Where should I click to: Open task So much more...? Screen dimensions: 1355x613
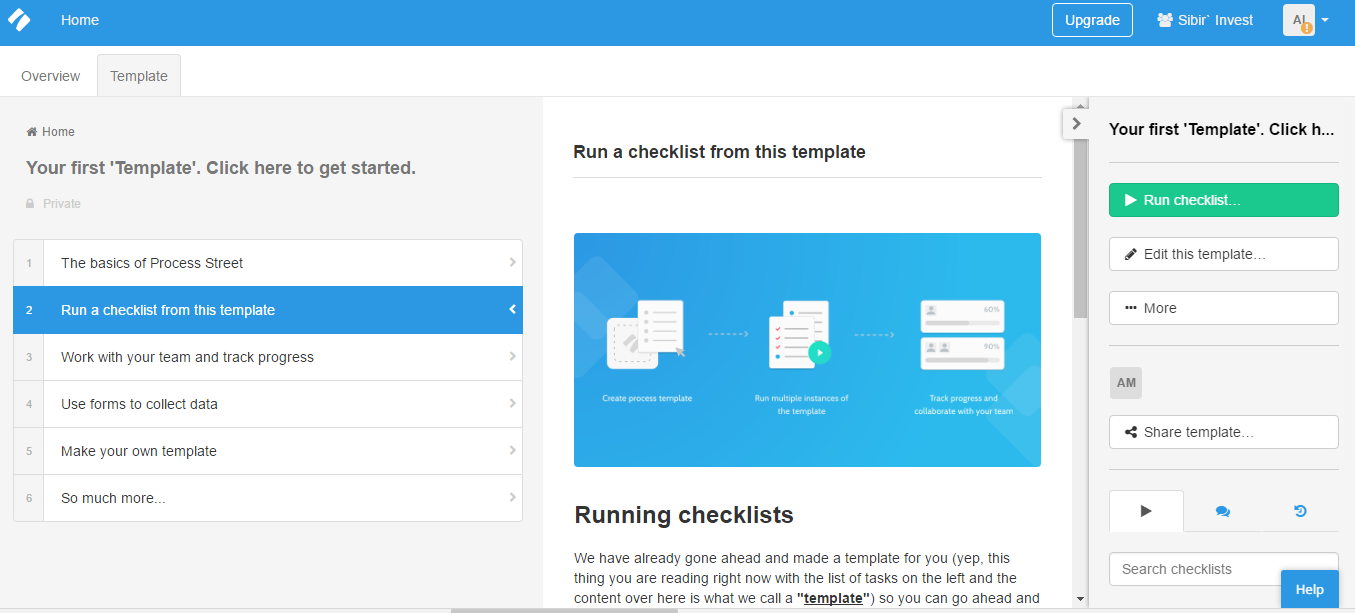(268, 498)
